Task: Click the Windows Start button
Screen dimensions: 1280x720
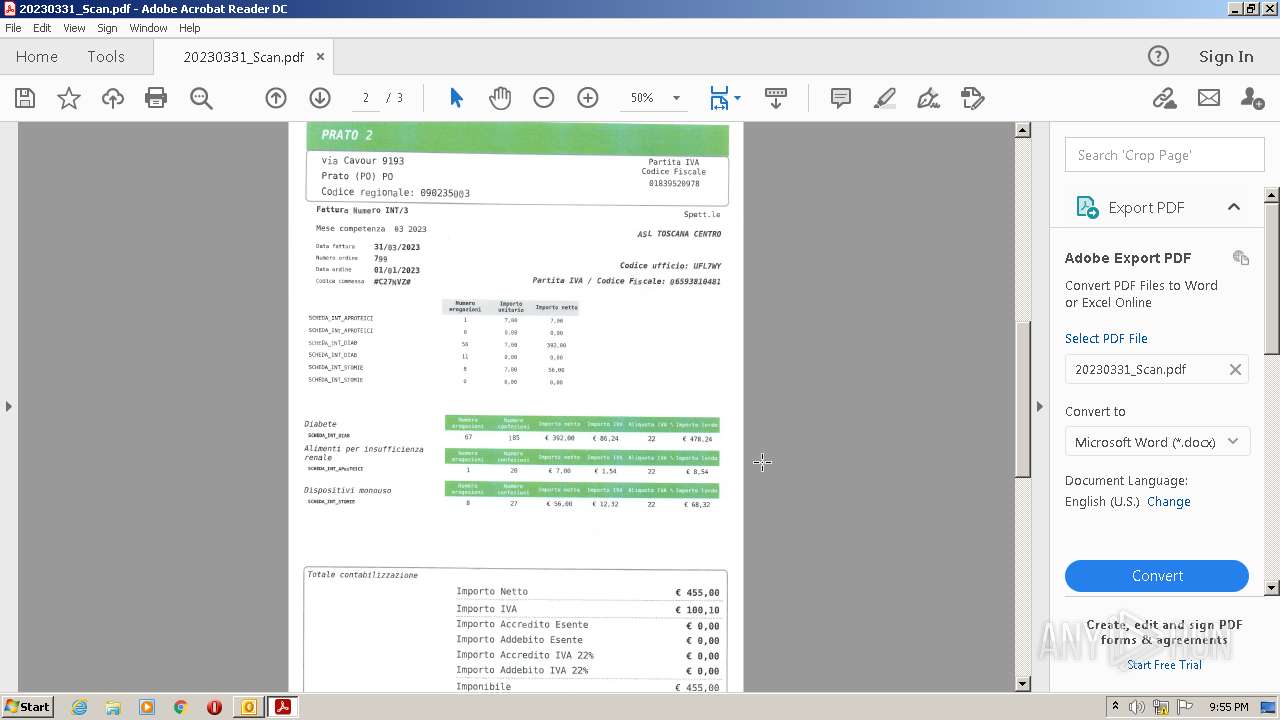Action: 27,707
